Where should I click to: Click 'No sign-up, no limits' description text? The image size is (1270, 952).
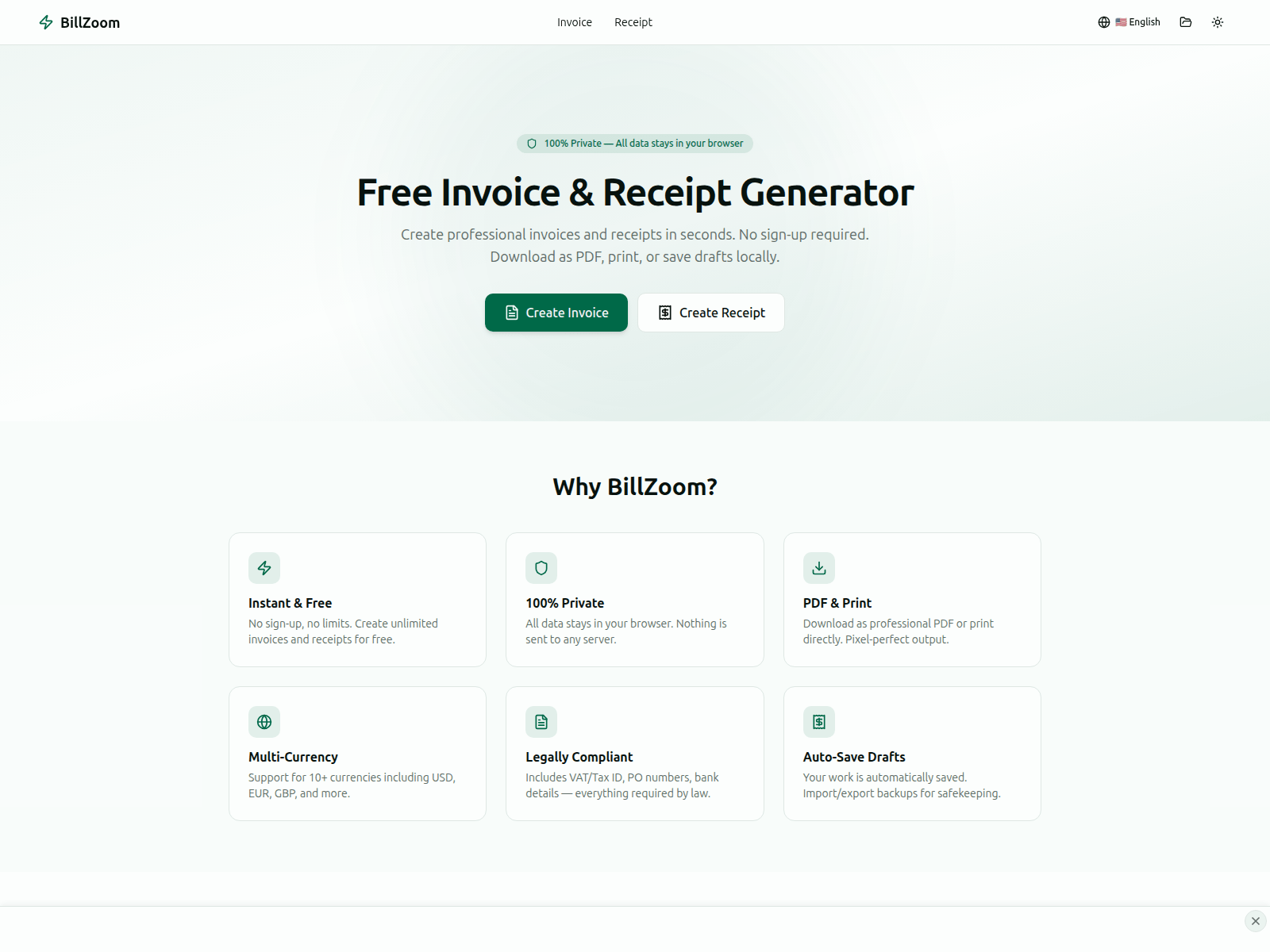pos(343,631)
